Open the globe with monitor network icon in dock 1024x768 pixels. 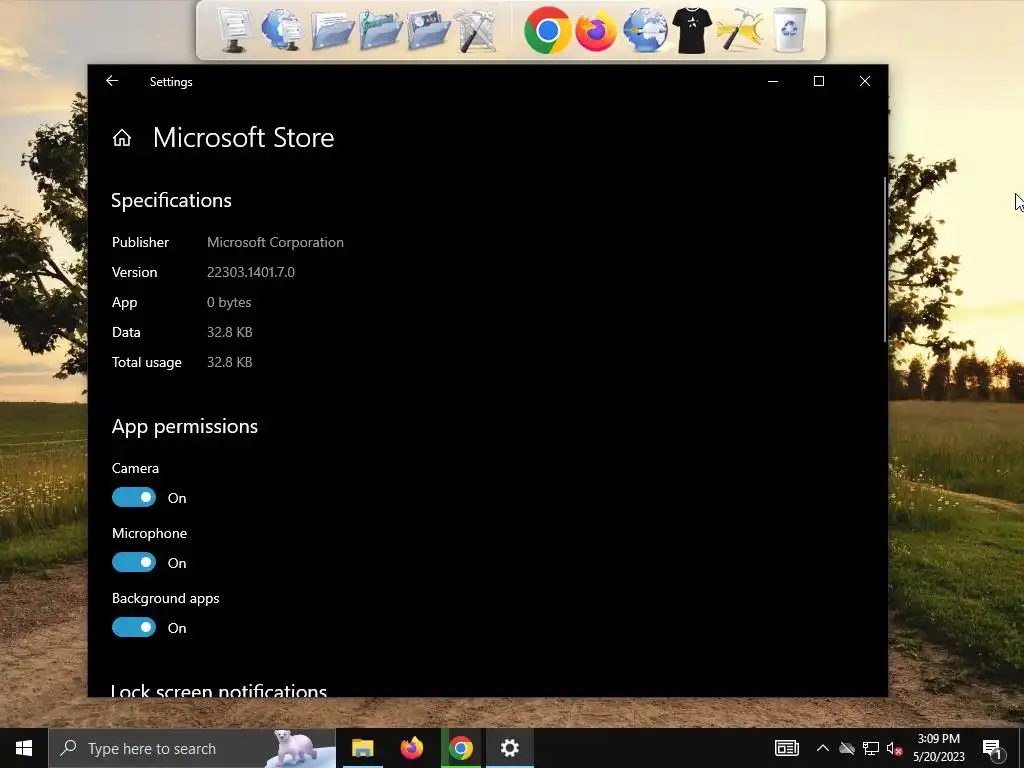click(x=282, y=30)
